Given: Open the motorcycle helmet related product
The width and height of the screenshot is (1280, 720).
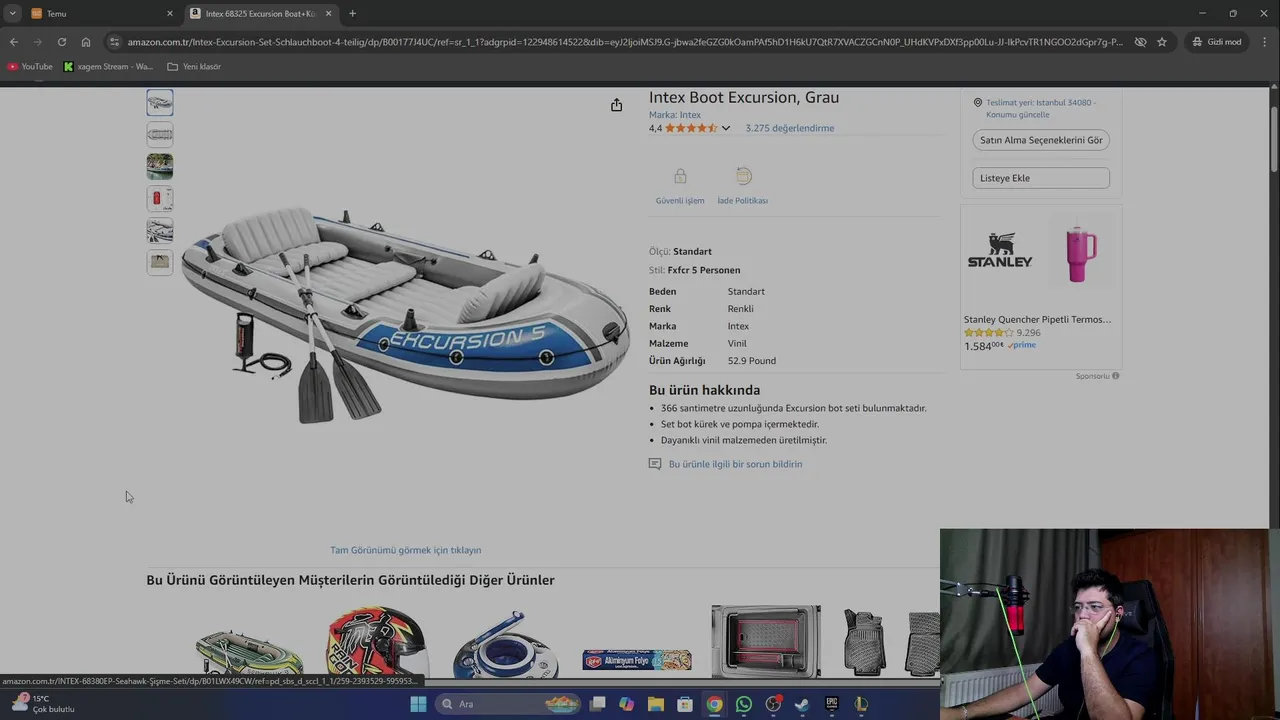Looking at the screenshot, I should (x=377, y=642).
